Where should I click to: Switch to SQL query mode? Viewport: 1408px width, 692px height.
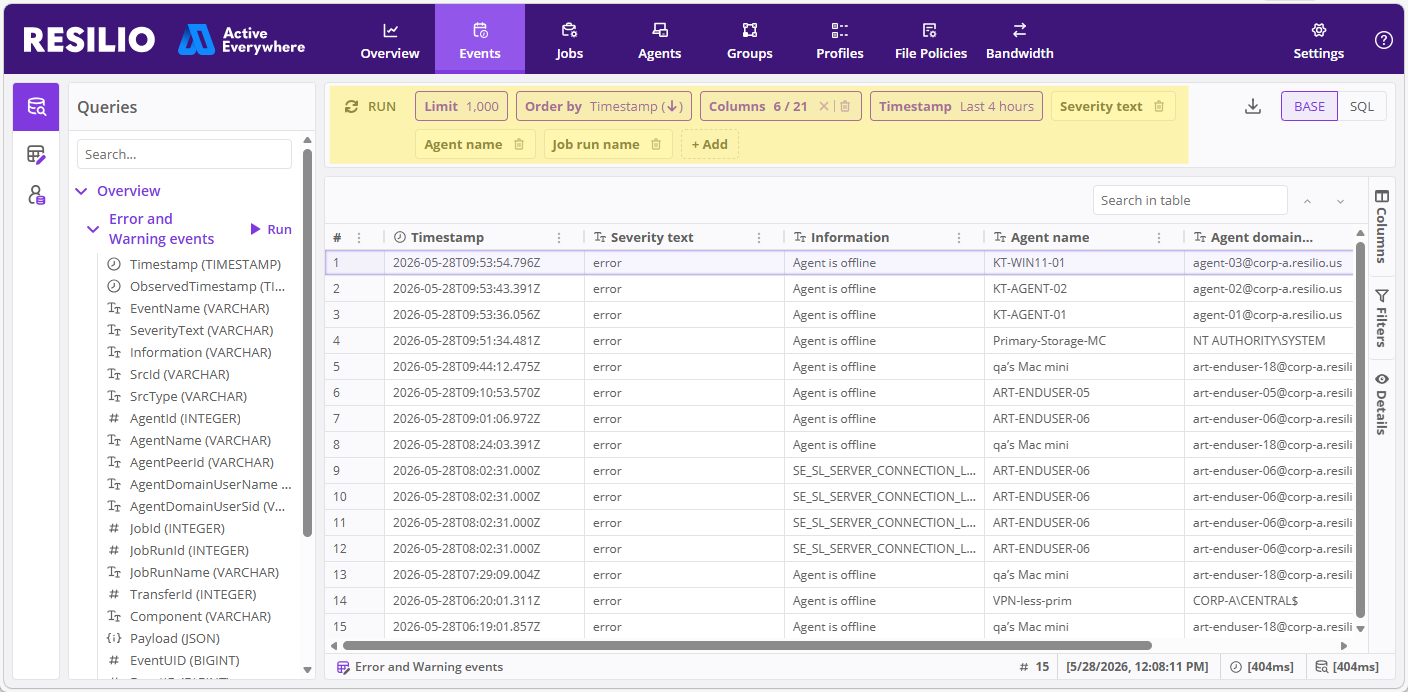point(1362,106)
